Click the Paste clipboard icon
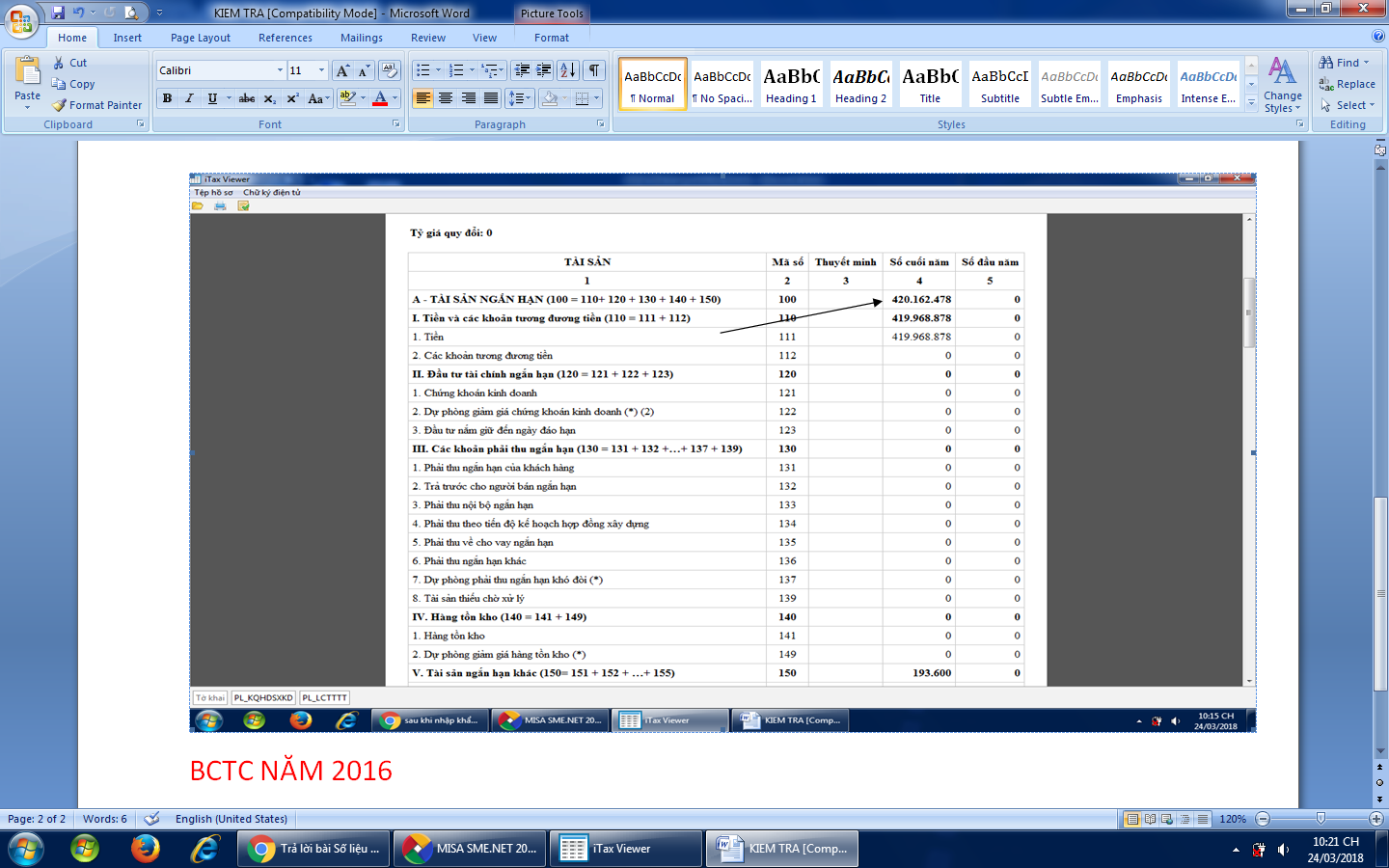Viewport: 1389px width, 868px height. [x=28, y=71]
